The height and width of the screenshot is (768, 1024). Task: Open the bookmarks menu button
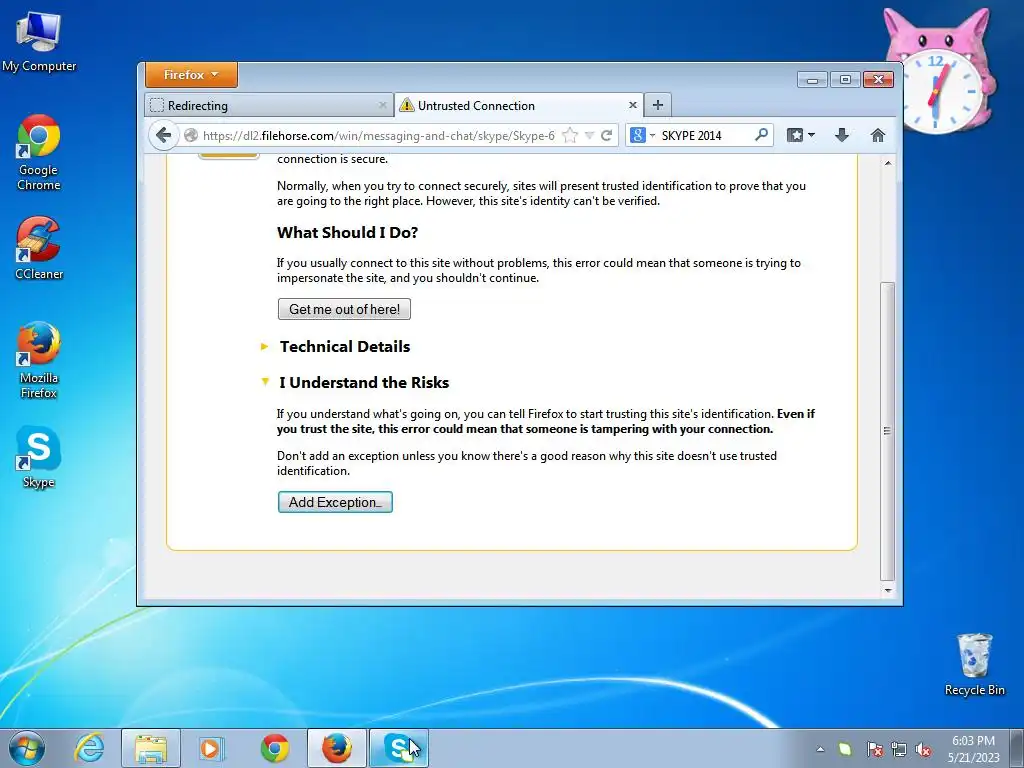801,135
